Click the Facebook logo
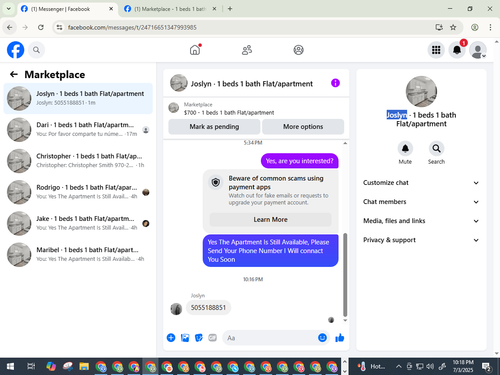Image resolution: width=500 pixels, height=375 pixels. coord(16,50)
